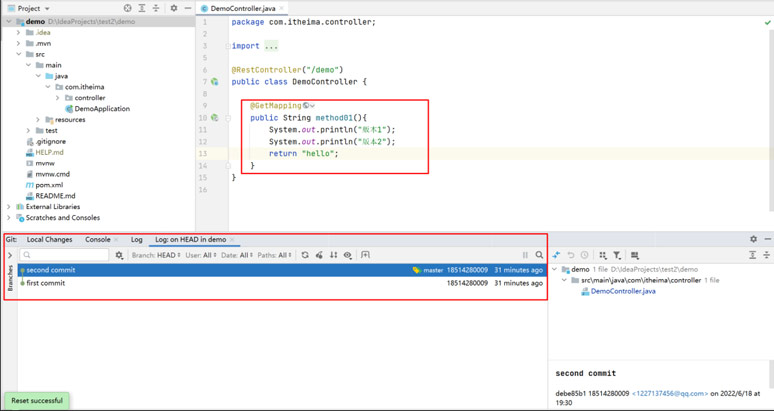Image resolution: width=774 pixels, height=411 pixels.
Task: Click the Select Opened File locate icon
Action: pos(127,8)
